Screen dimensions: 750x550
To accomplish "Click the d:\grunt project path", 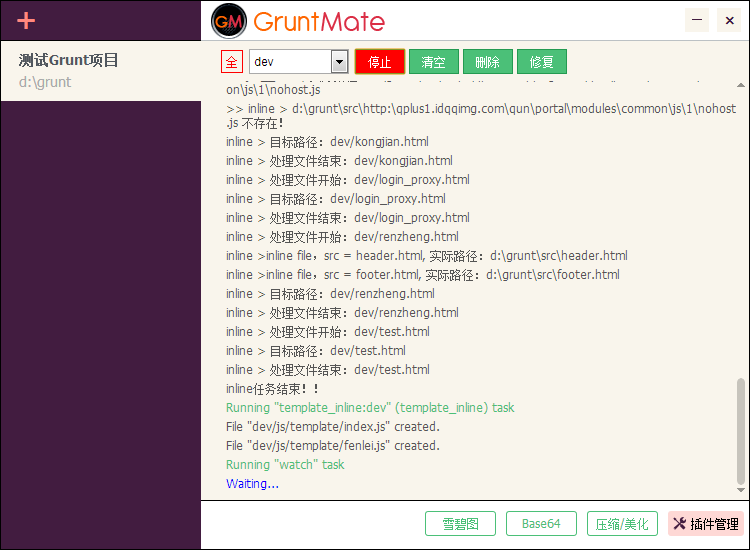I will coord(45,82).
